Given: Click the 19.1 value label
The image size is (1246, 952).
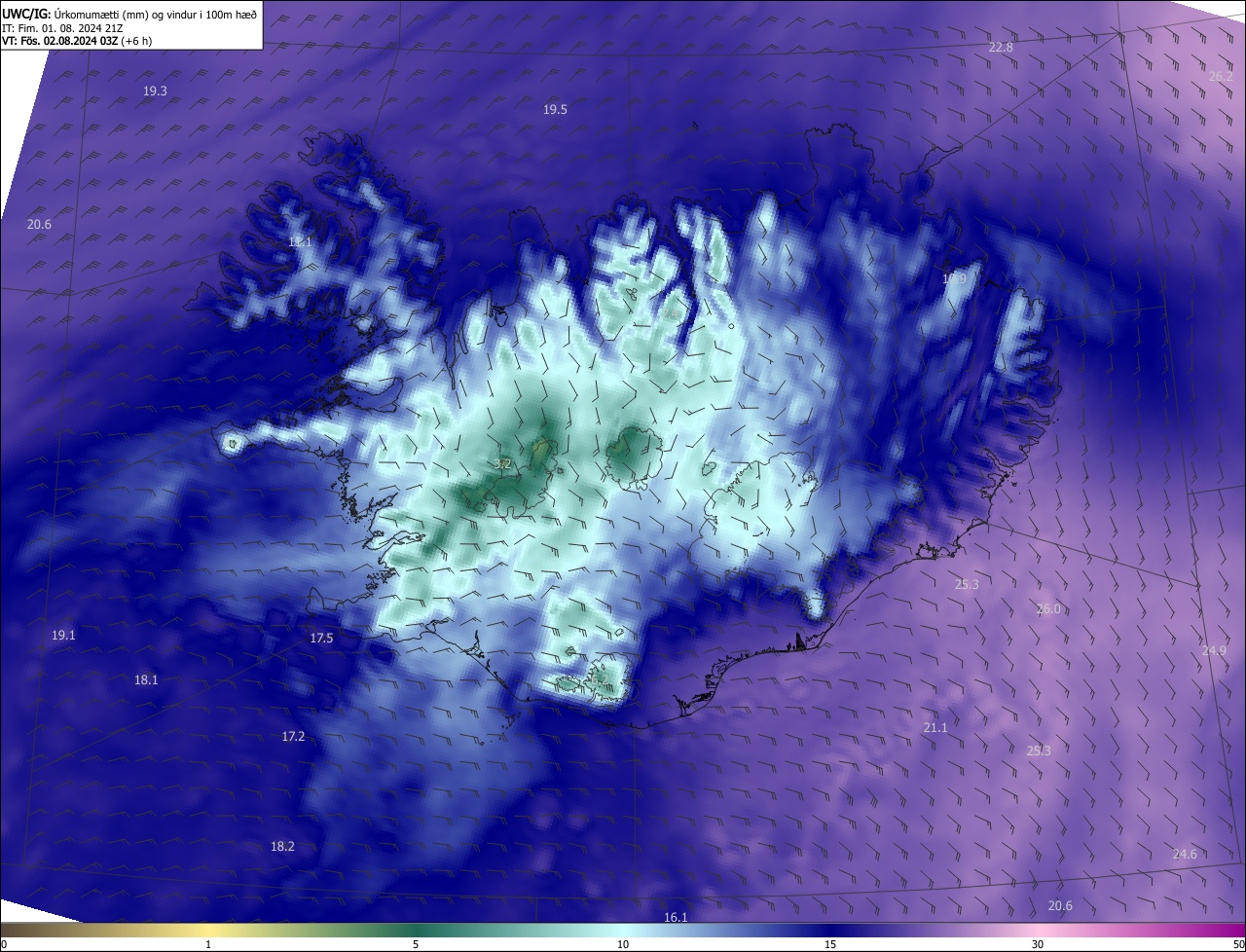Looking at the screenshot, I should [63, 636].
